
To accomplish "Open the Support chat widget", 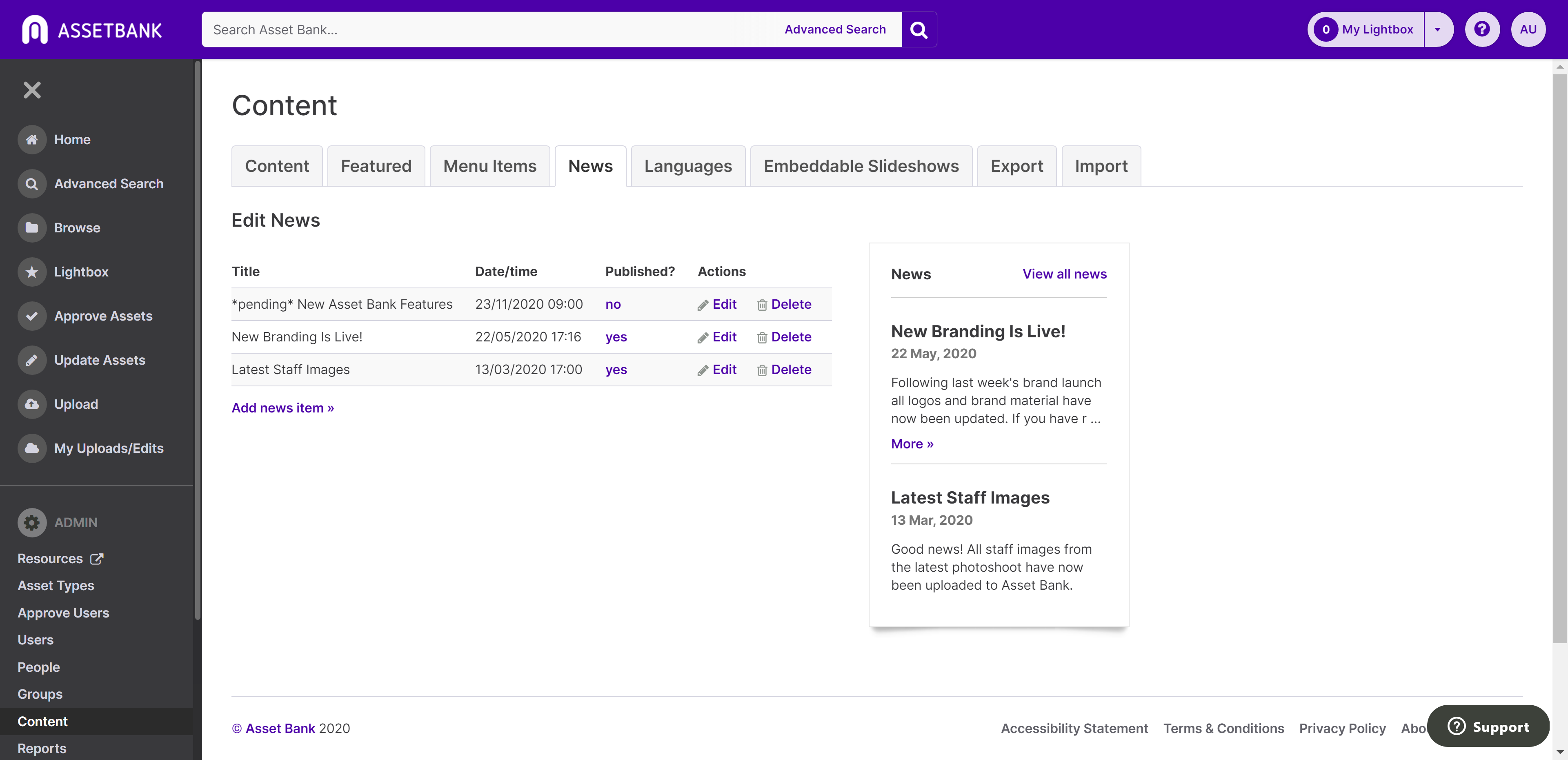I will (1488, 726).
